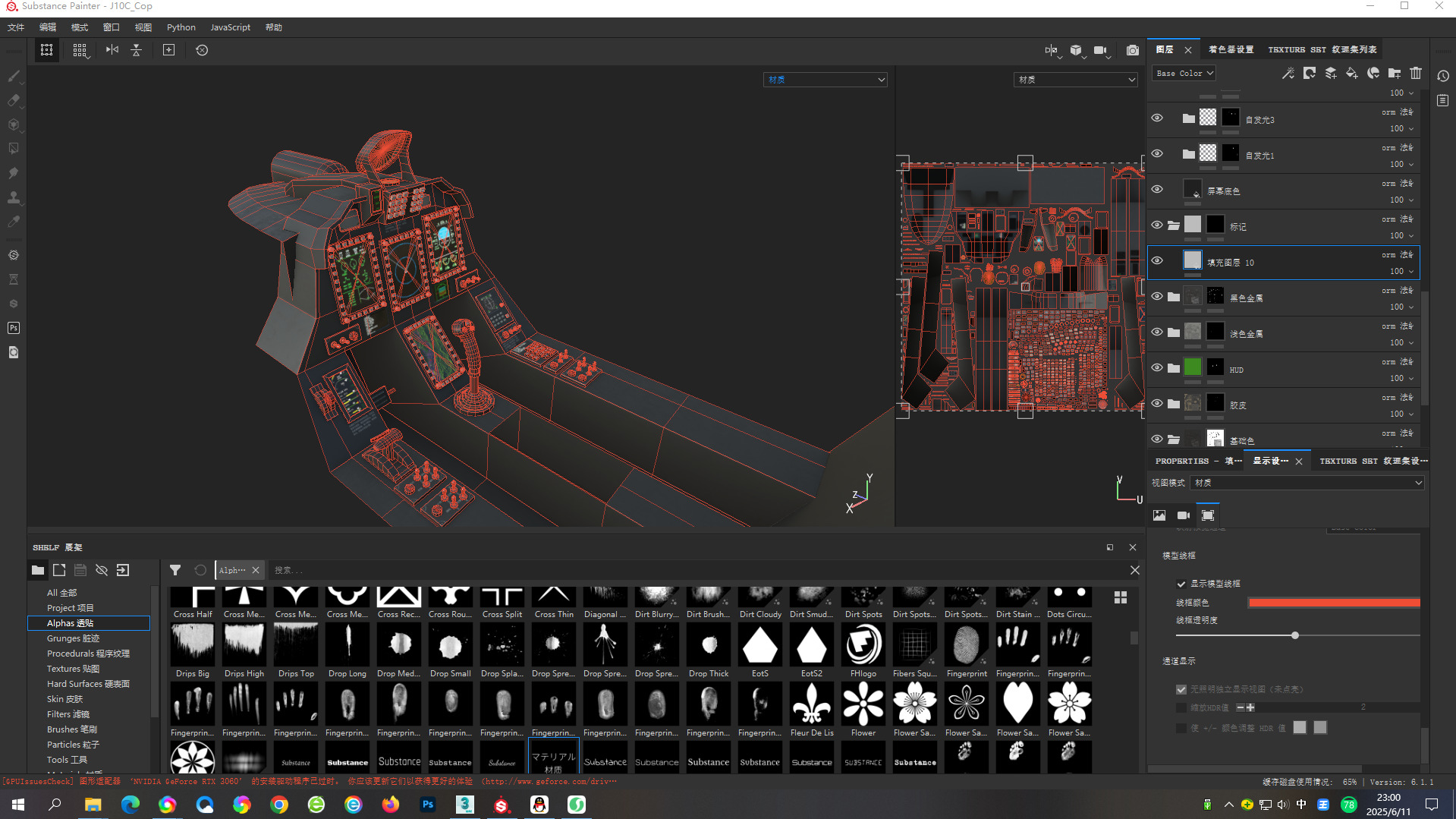Add an effect with the magic wand icon

point(1288,73)
